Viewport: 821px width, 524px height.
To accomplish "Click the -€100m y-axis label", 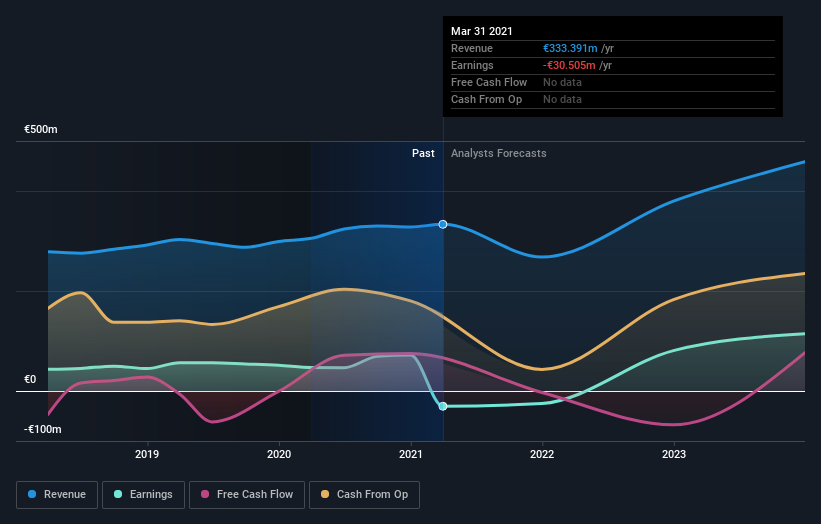I will (x=42, y=429).
